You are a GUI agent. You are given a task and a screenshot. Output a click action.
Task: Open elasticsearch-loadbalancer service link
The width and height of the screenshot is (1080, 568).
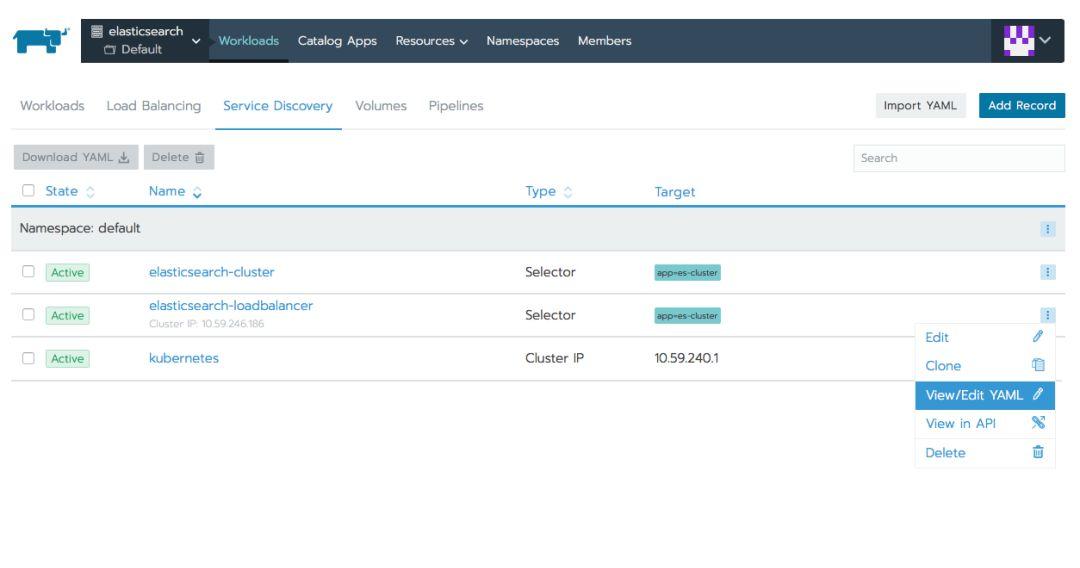tap(231, 306)
